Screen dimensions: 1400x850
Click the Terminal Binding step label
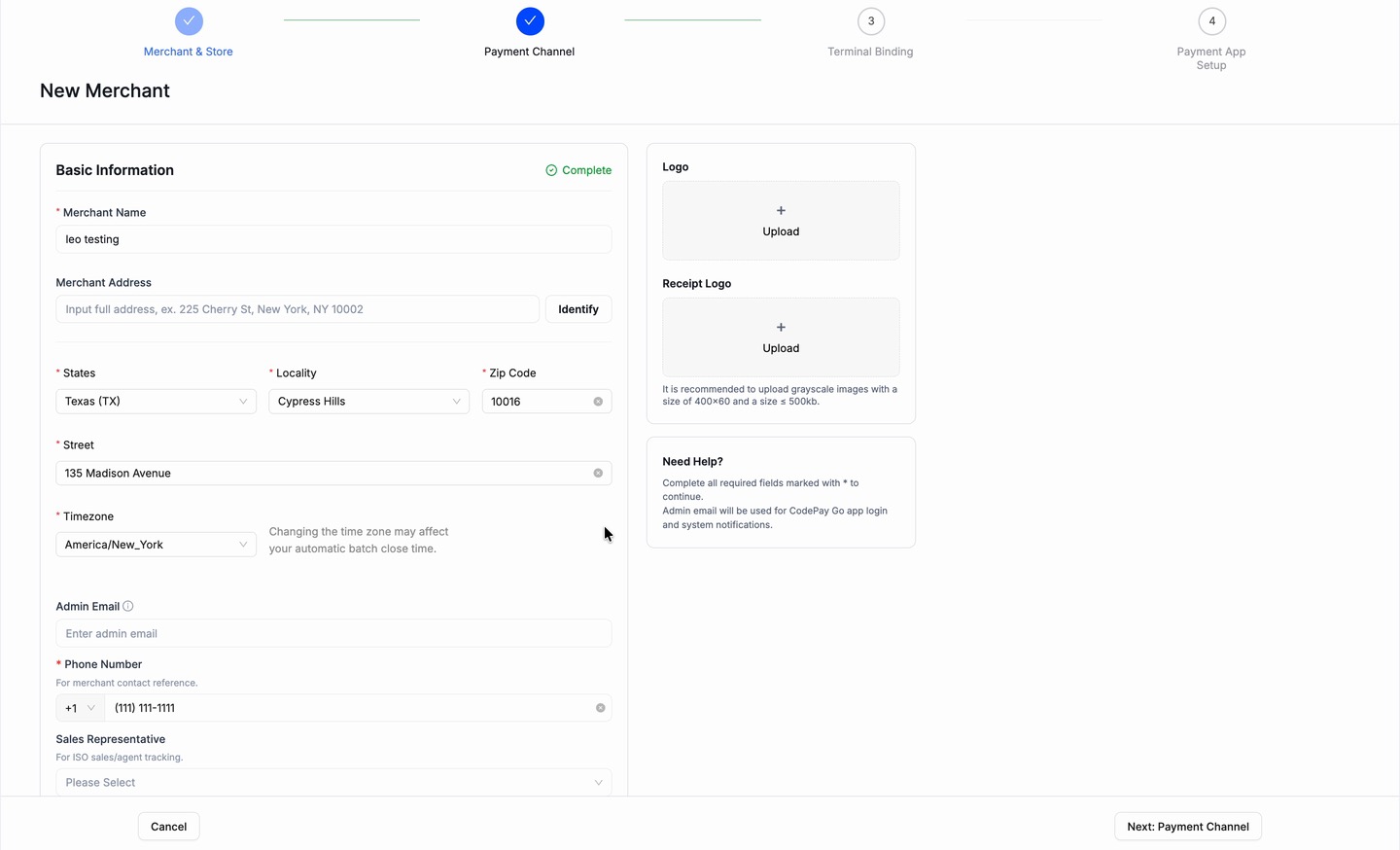point(870,52)
